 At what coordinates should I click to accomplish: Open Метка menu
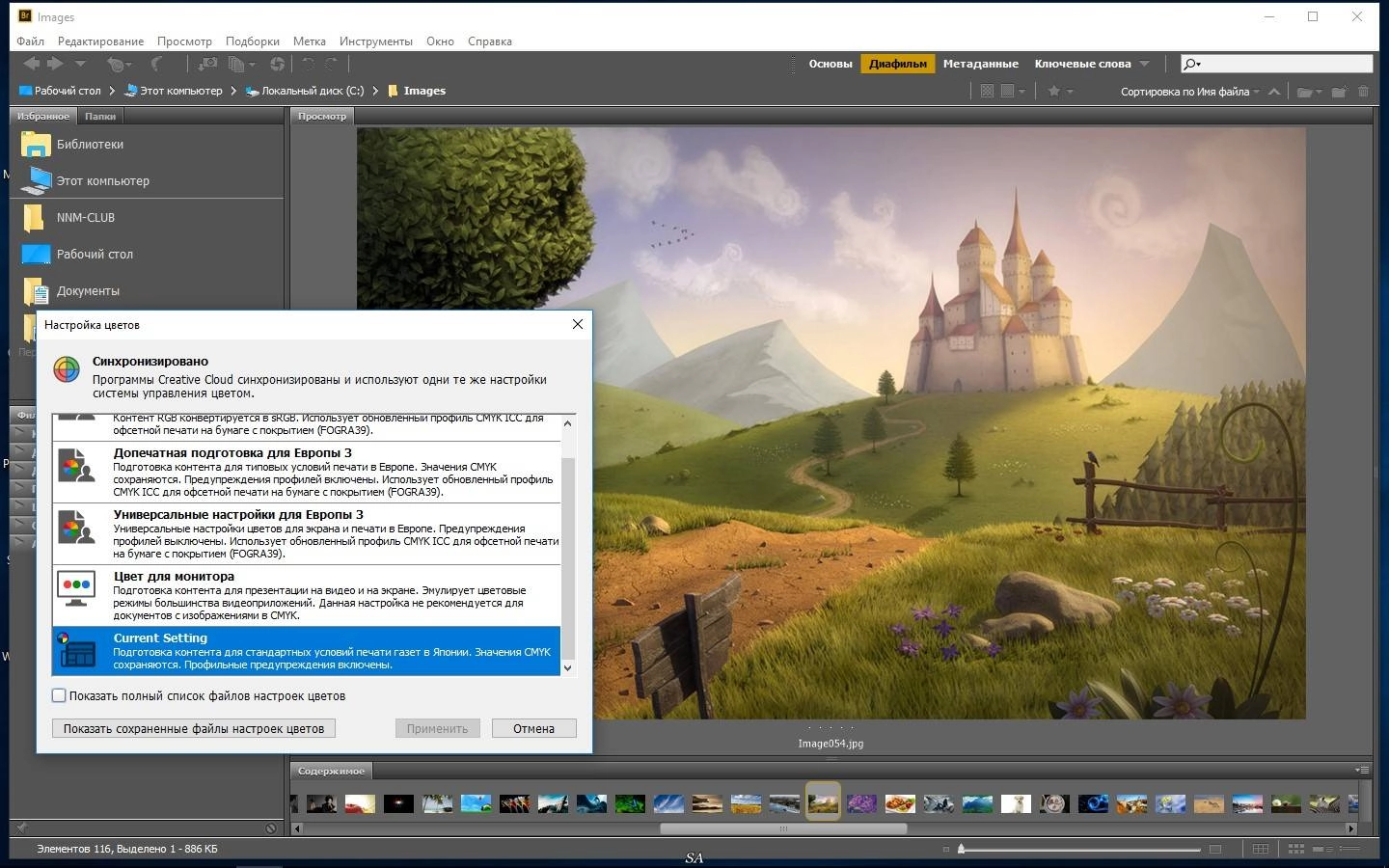click(x=310, y=41)
